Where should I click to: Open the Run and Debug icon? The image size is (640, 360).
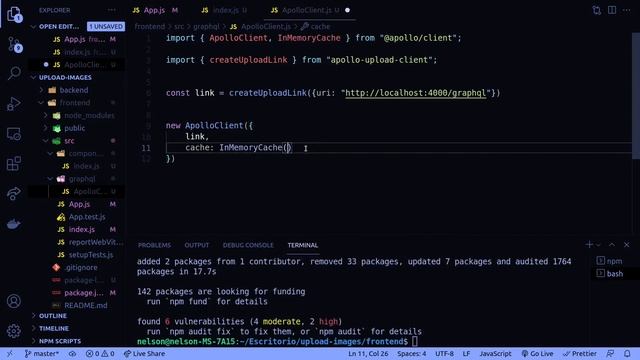click(13, 104)
